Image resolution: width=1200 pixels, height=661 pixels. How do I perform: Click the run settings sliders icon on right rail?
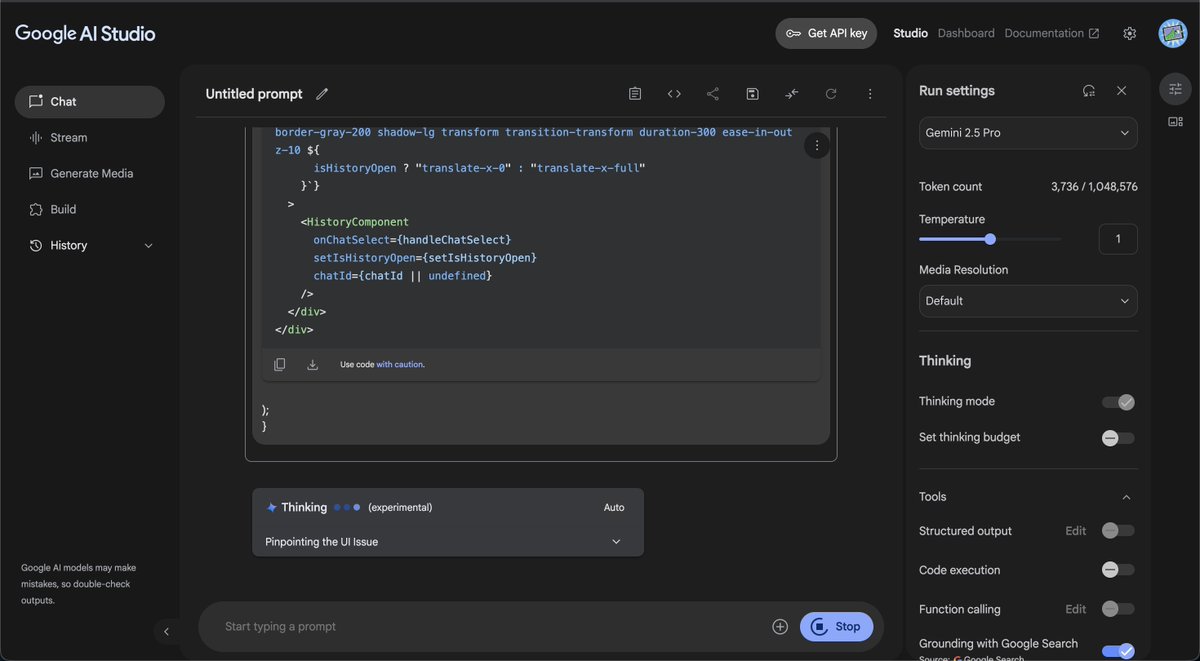tap(1175, 90)
